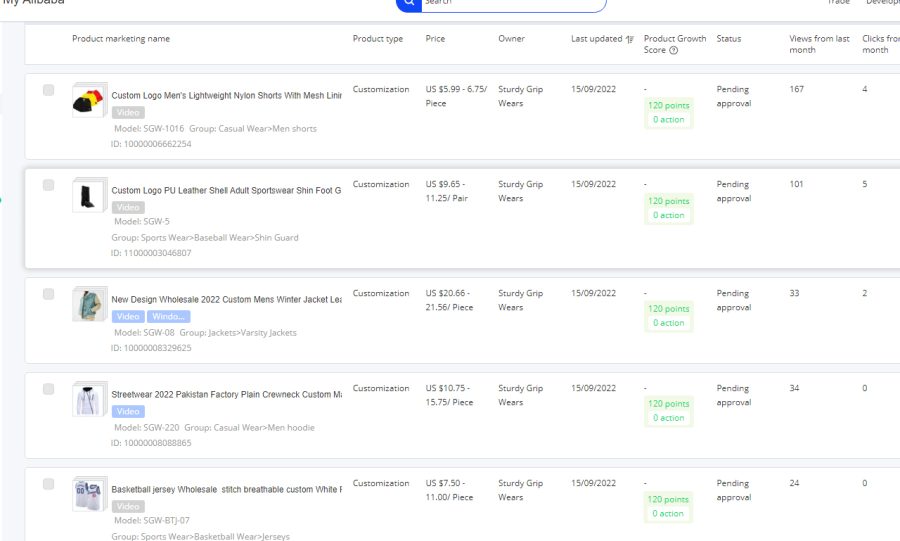Select checkbox for Nylon Shorts product
This screenshot has width=900, height=541.
49,90
